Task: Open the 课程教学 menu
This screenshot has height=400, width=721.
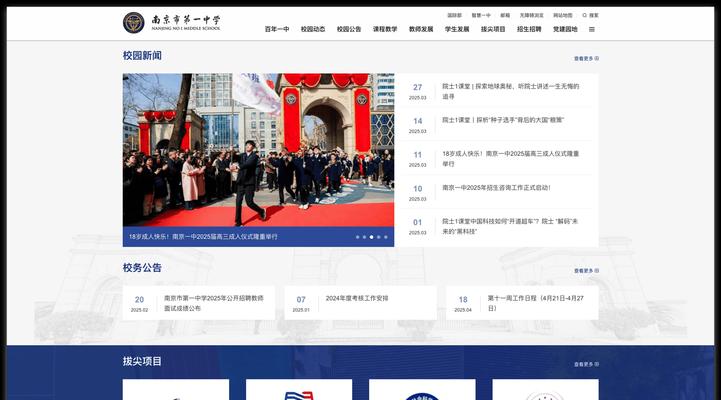Action: [385, 29]
